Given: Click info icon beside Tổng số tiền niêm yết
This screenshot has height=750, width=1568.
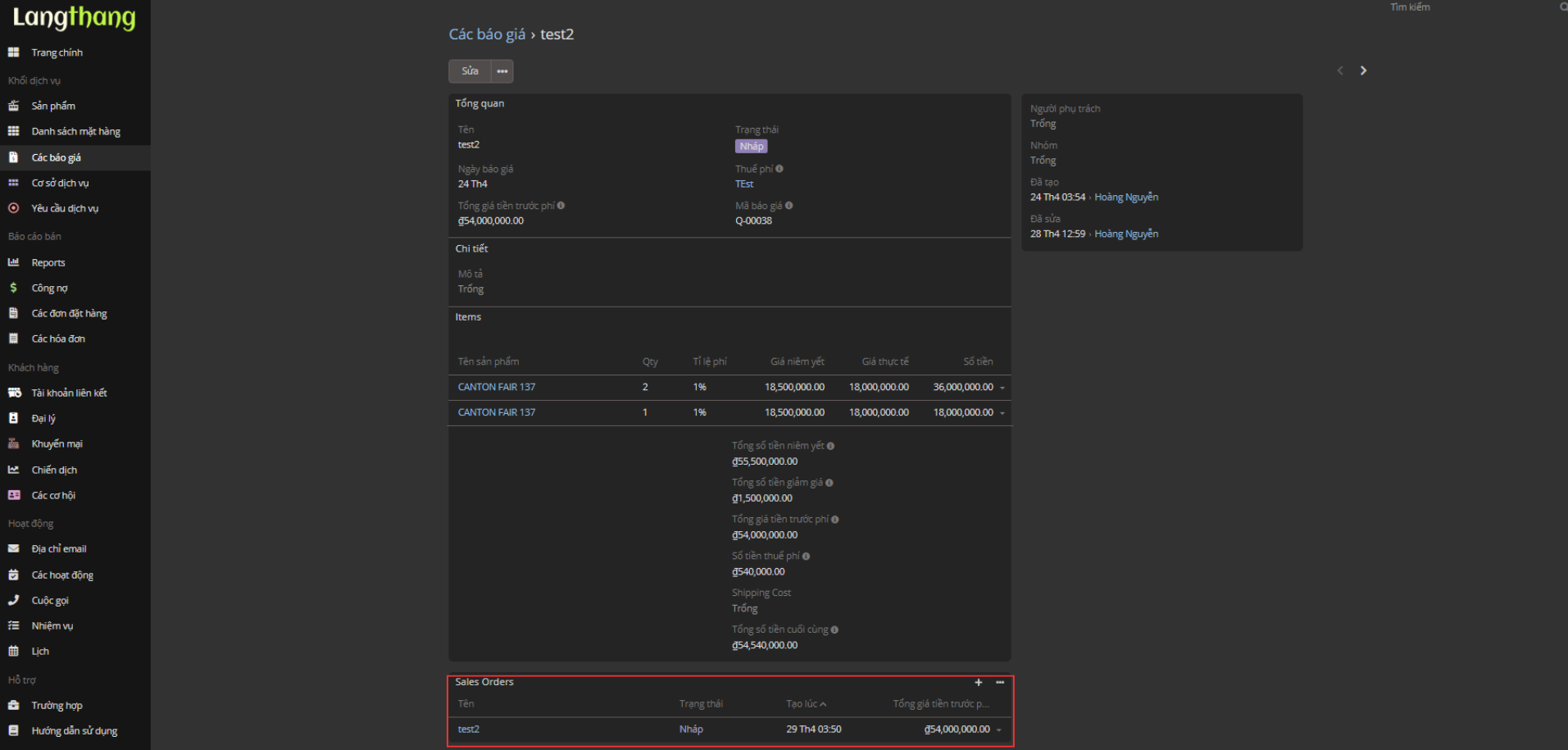Looking at the screenshot, I should point(830,446).
